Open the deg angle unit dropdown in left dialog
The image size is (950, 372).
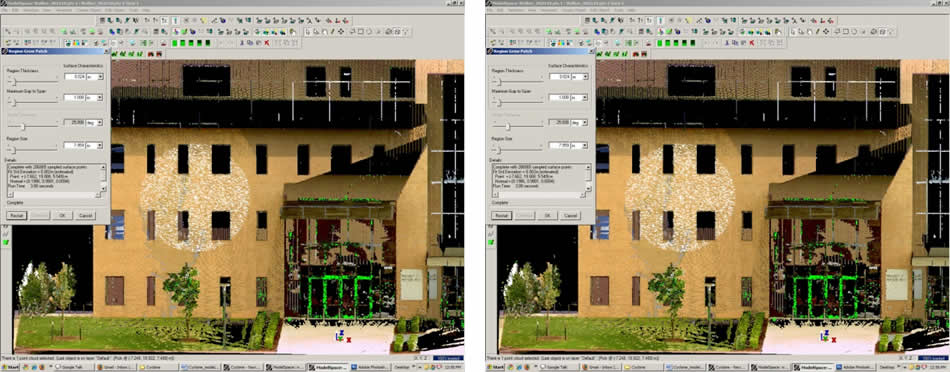click(95, 122)
